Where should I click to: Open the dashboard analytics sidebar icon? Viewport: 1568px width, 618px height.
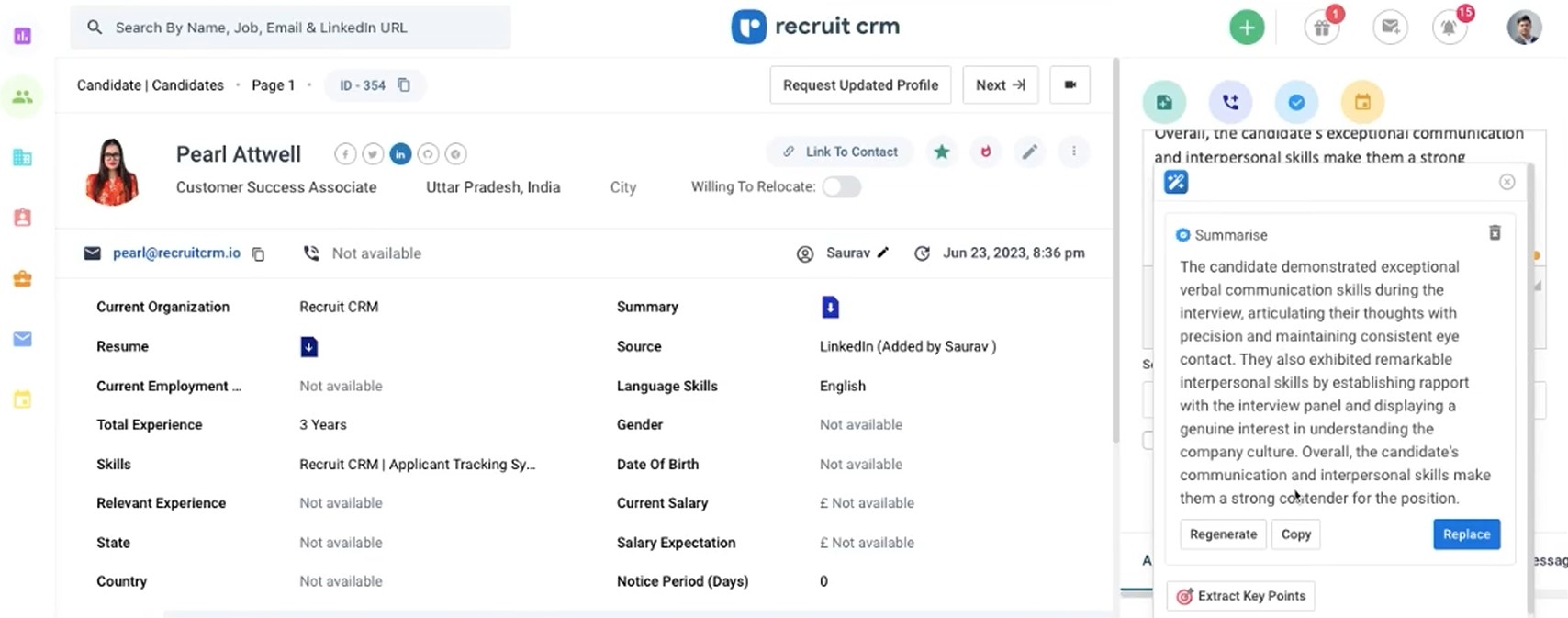[x=23, y=36]
